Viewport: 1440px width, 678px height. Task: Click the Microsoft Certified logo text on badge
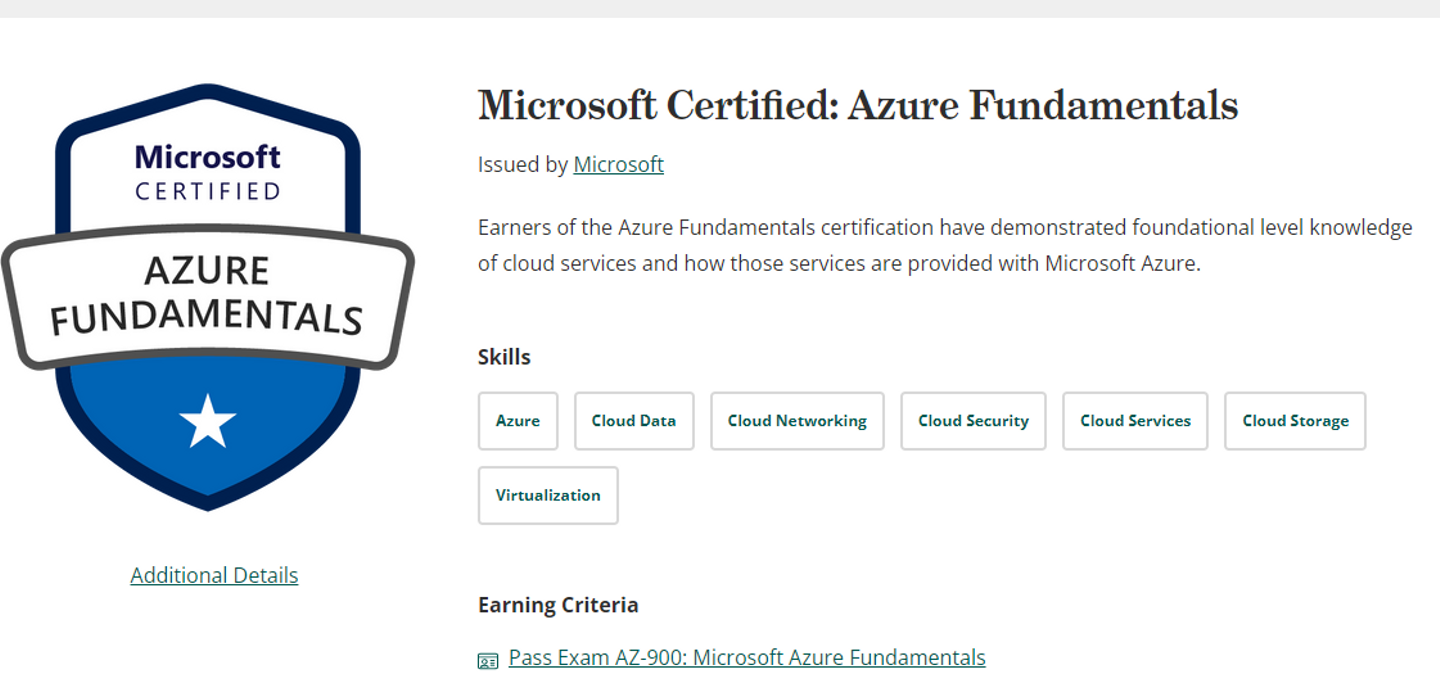(x=208, y=172)
